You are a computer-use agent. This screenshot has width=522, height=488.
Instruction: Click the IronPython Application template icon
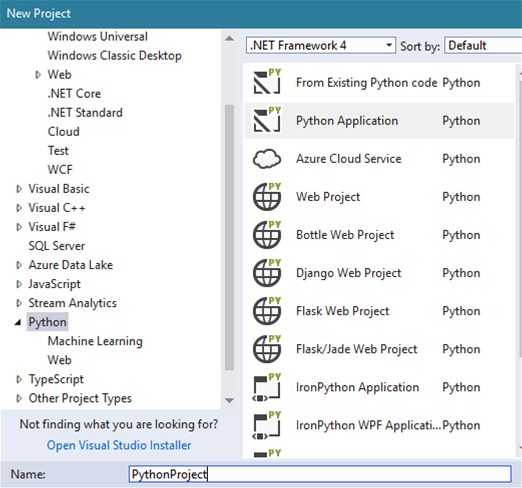coord(267,387)
